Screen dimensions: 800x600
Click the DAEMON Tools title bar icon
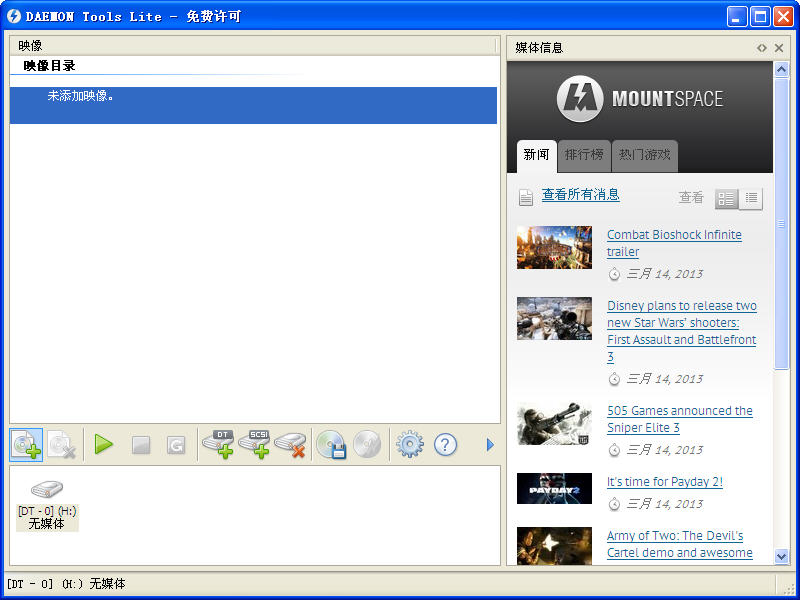point(14,16)
